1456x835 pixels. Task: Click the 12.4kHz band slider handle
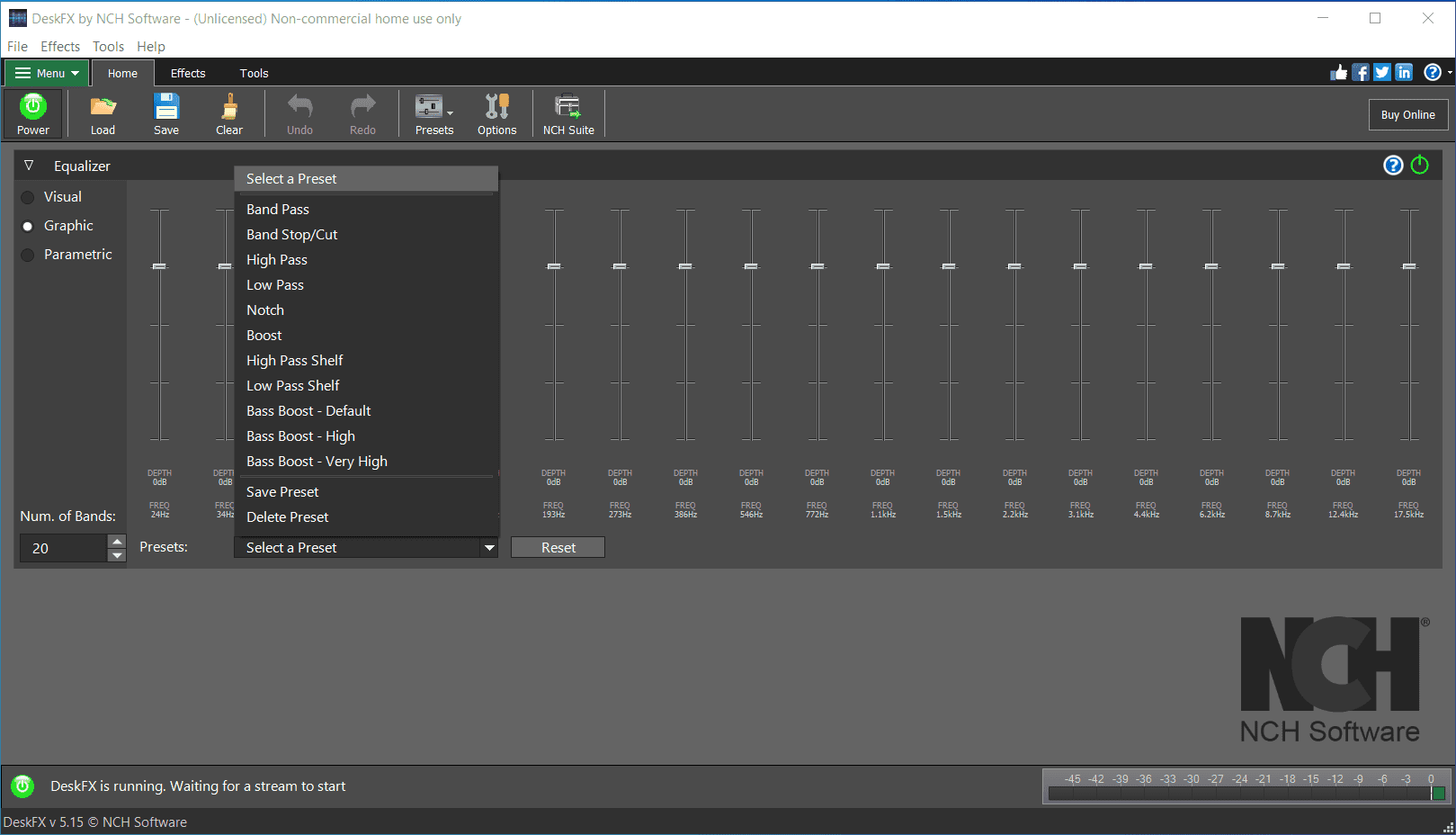point(1344,266)
